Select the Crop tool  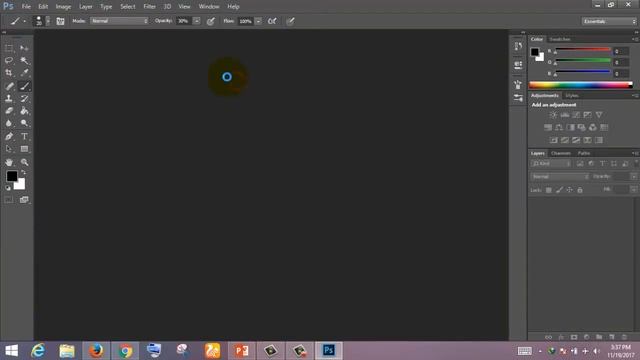(x=9, y=73)
